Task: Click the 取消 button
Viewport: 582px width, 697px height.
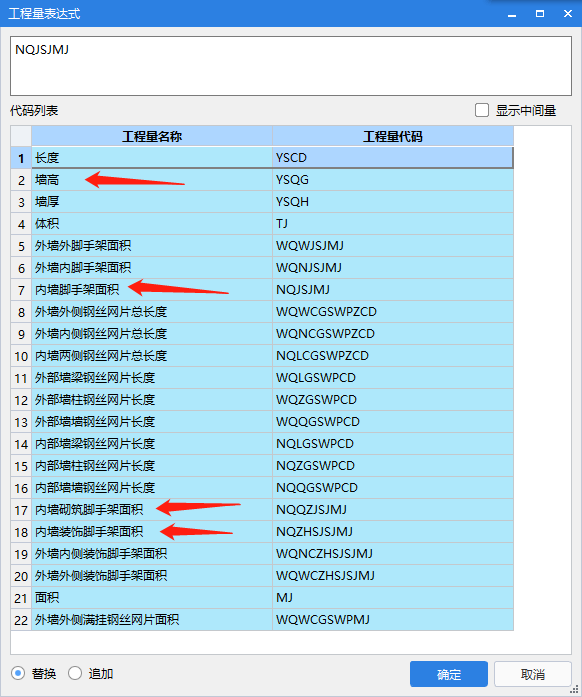Action: [533, 674]
